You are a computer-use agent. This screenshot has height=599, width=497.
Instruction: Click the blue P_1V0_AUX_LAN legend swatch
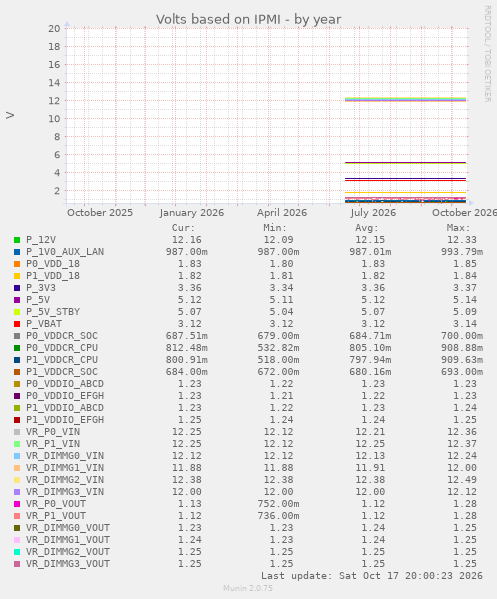point(17,252)
